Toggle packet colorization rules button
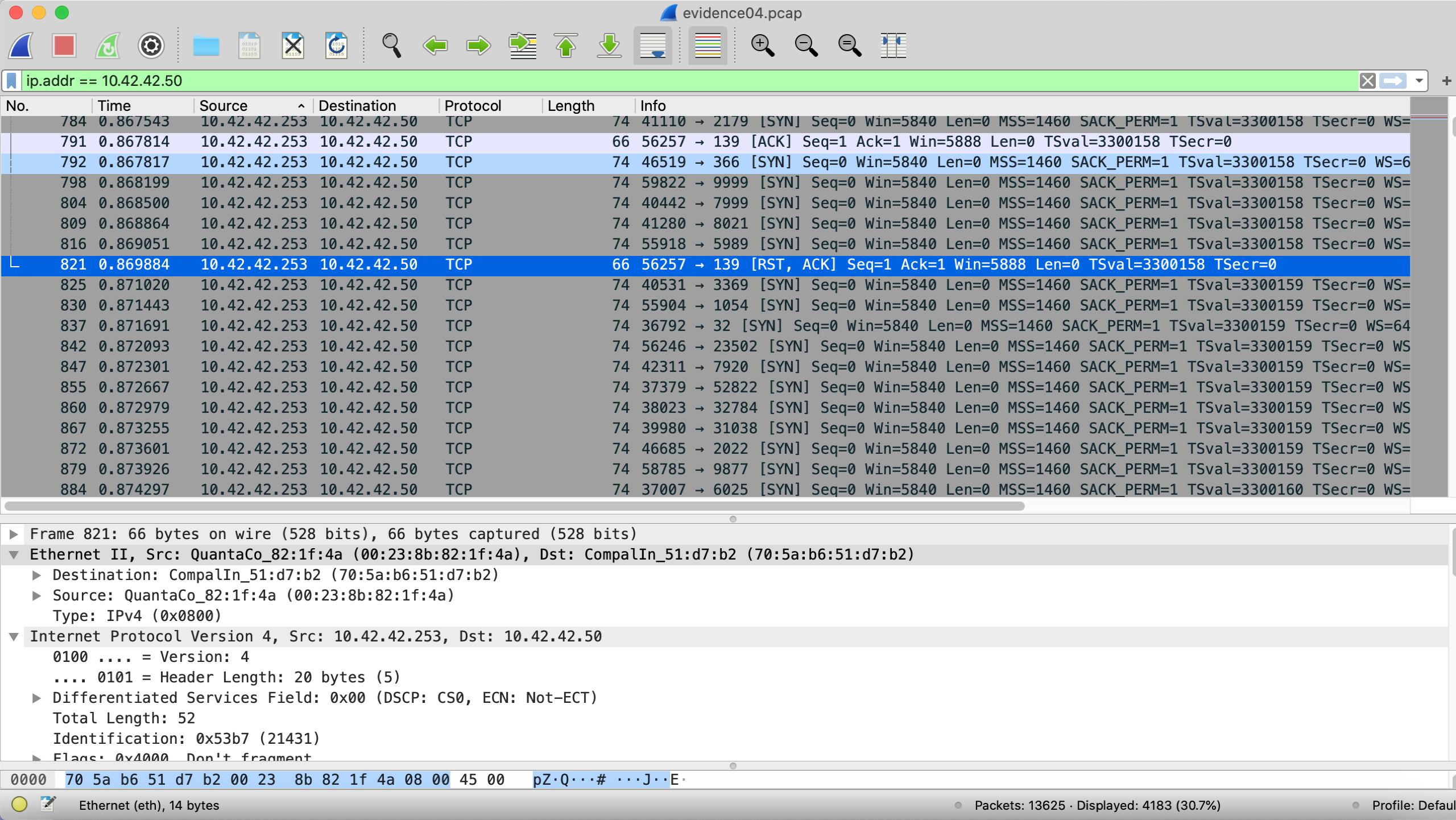This screenshot has width=1456, height=820. click(x=708, y=45)
